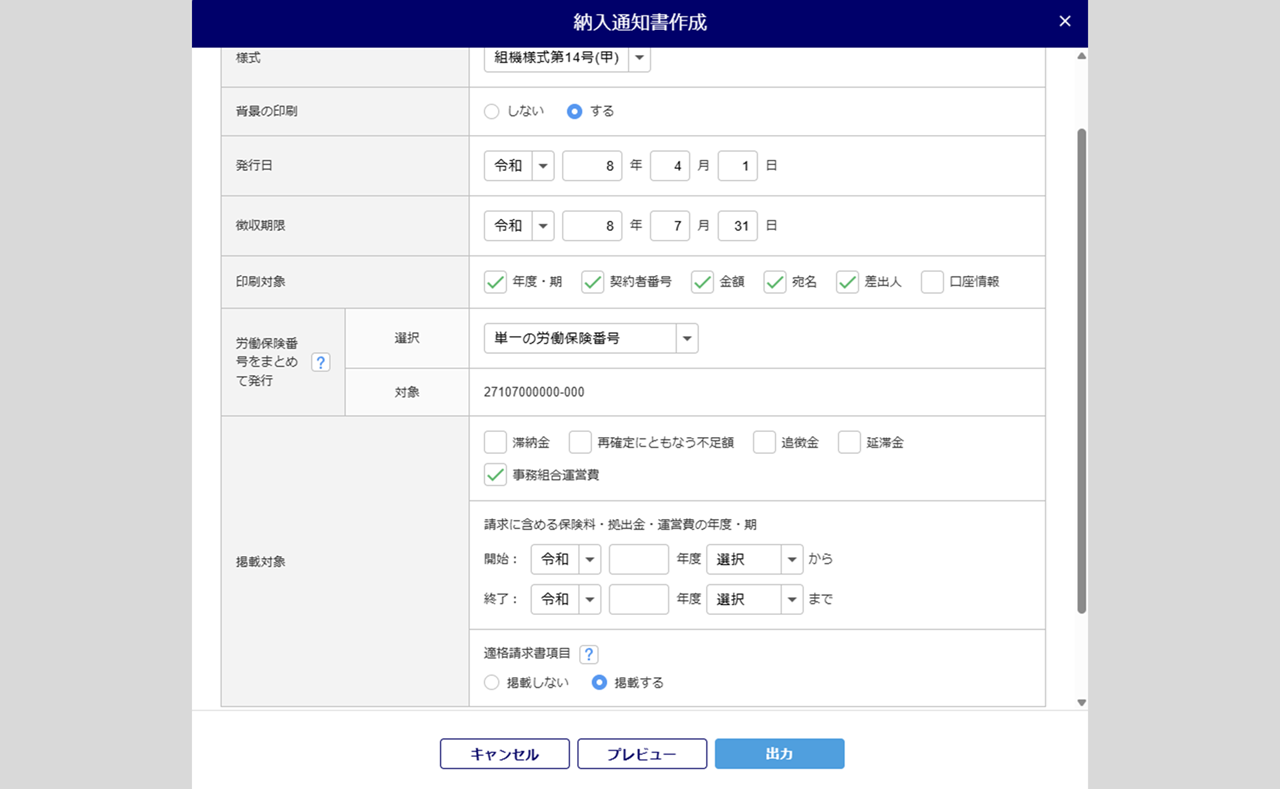Enable the 口座情報 print checkbox
Viewport: 1280px width, 789px height.
[932, 282]
